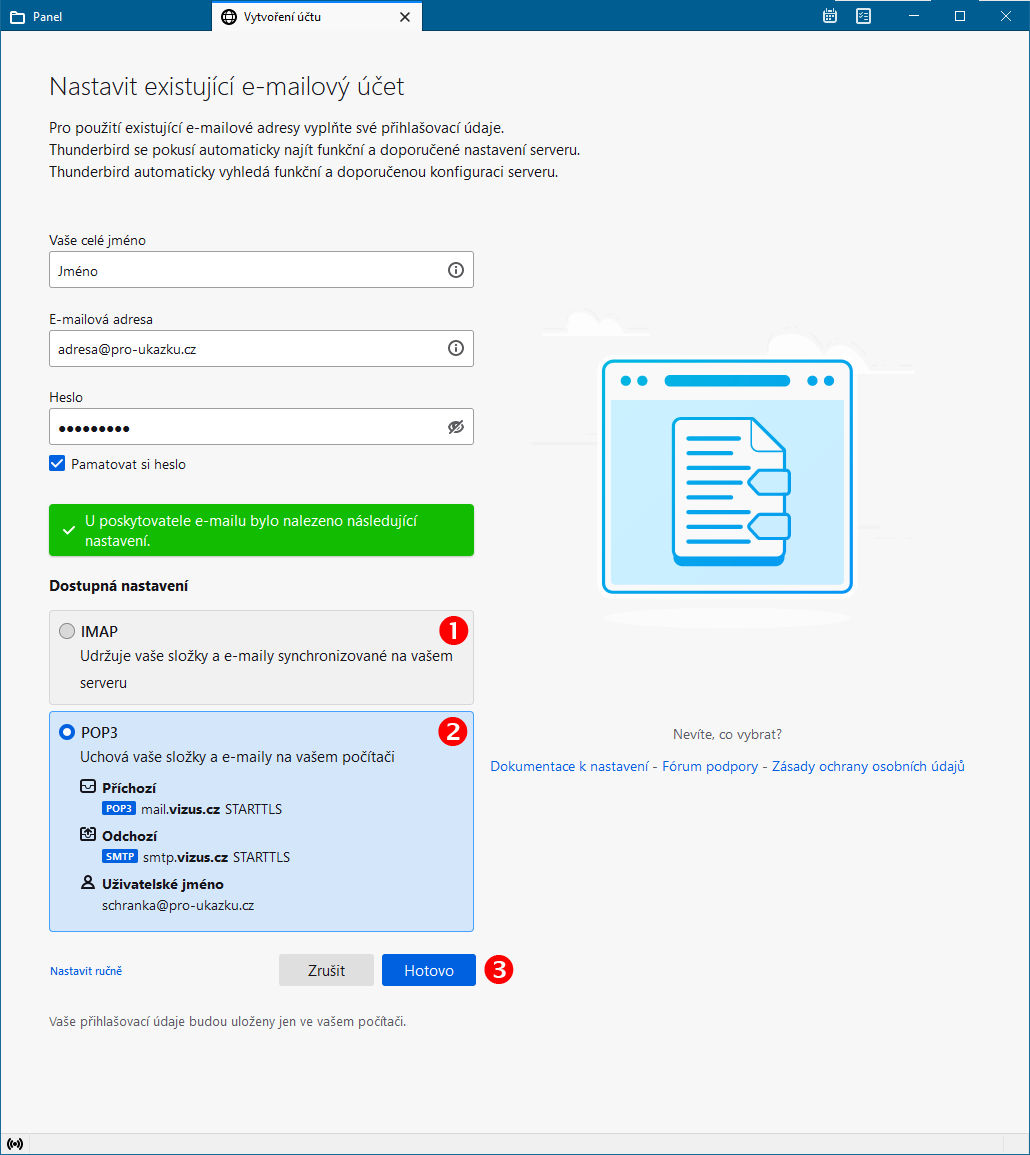Switch to the Panel tab

click(100, 17)
